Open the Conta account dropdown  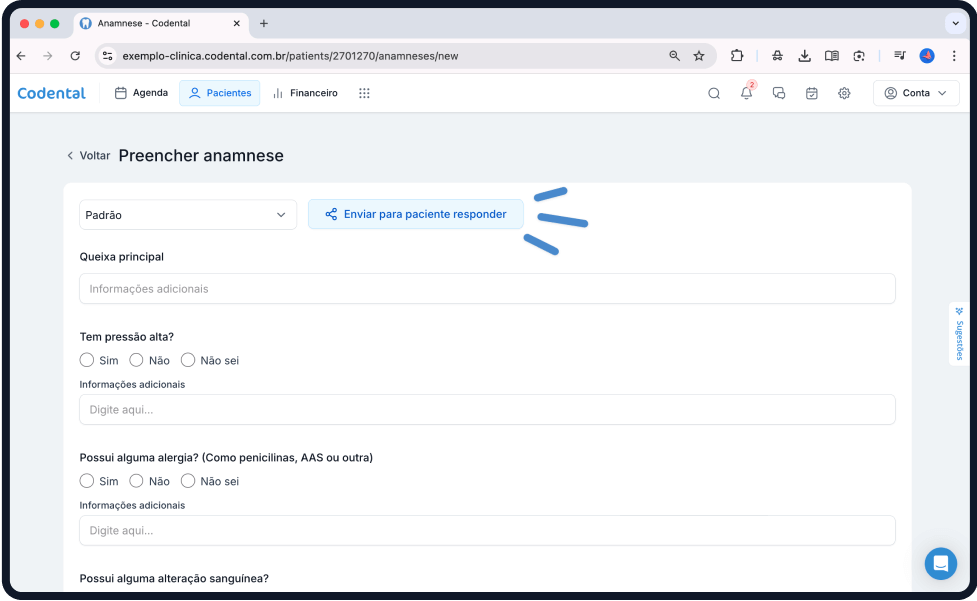point(916,93)
